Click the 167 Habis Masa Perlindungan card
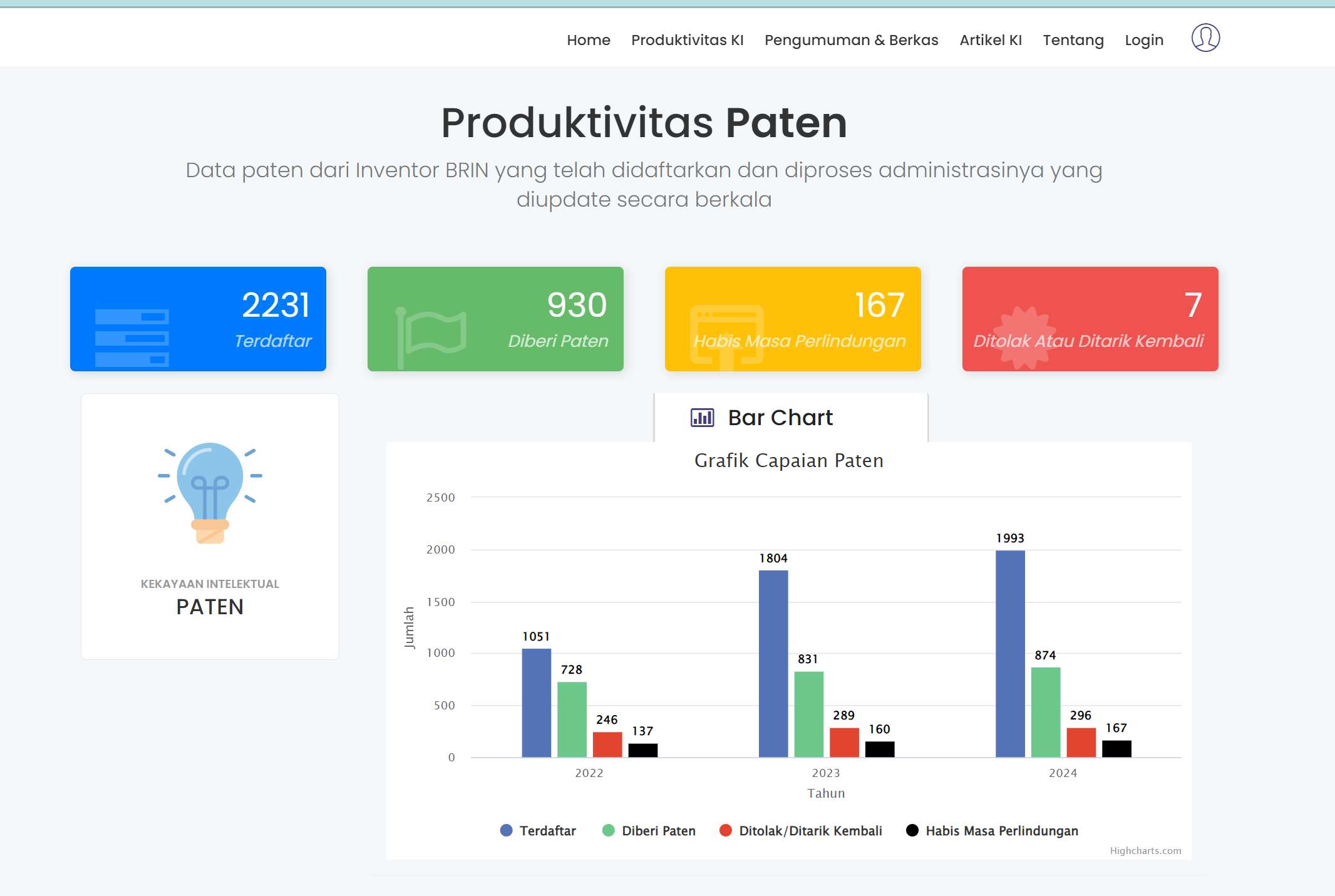 pos(793,319)
